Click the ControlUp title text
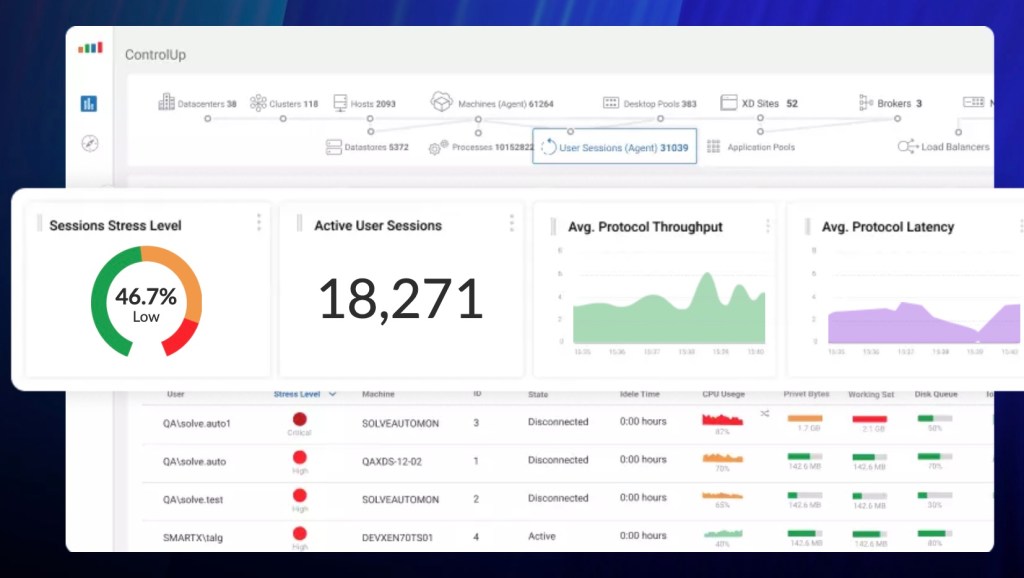1024x578 pixels. coord(155,55)
